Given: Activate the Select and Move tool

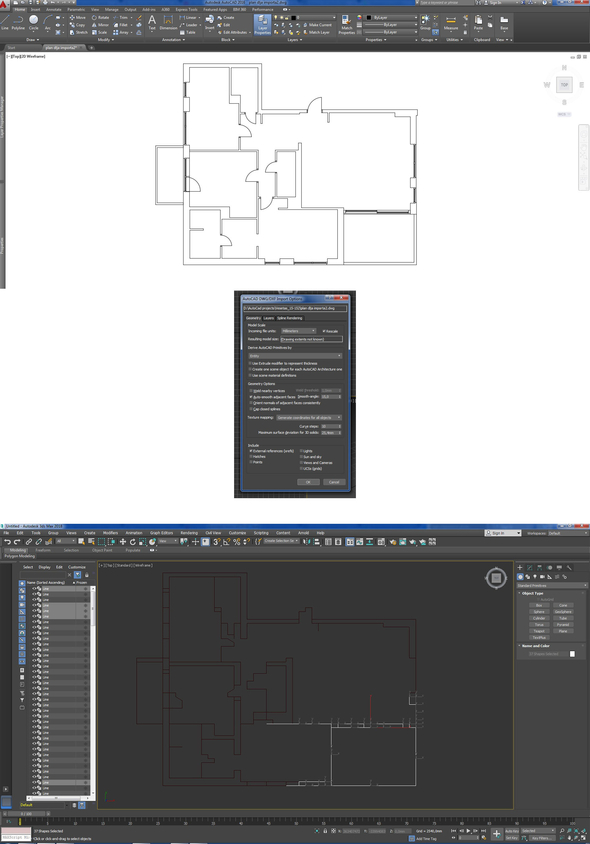Looking at the screenshot, I should (x=123, y=541).
